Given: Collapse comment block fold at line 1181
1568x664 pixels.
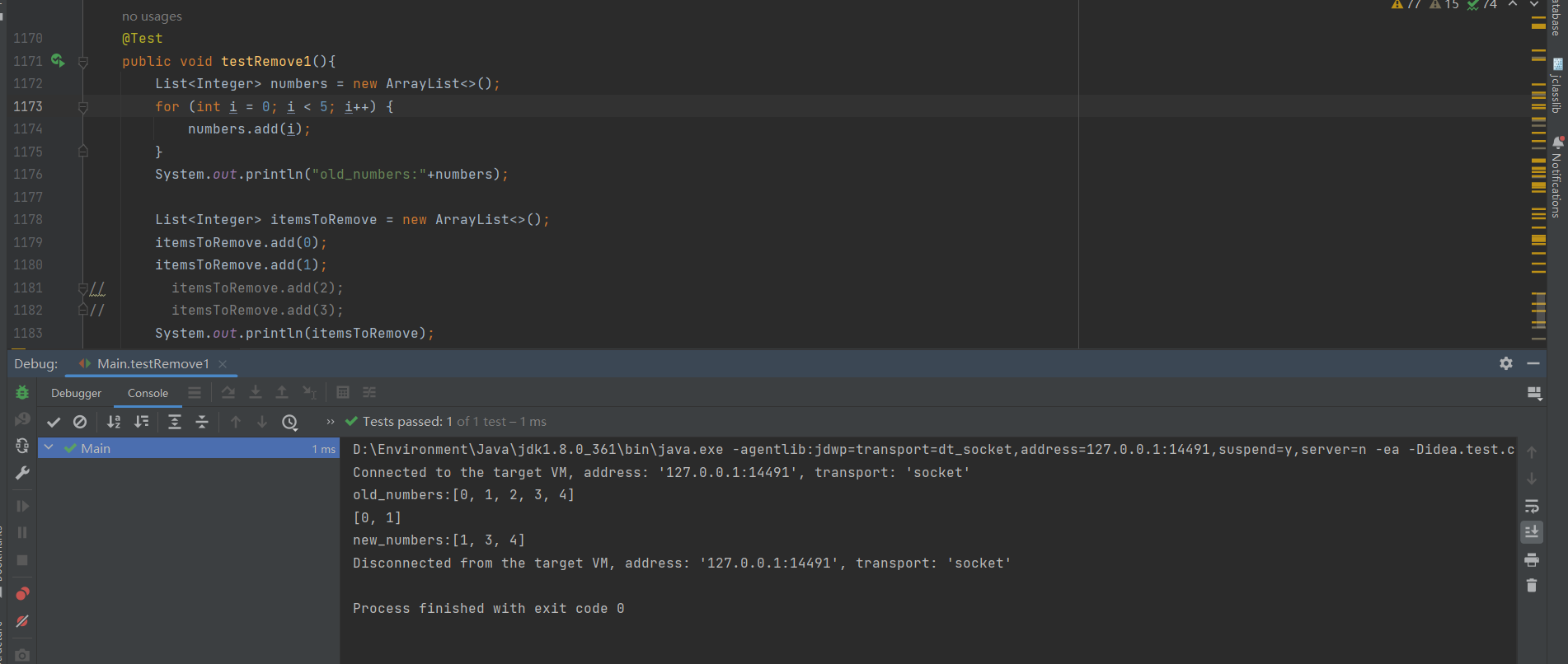Looking at the screenshot, I should click(x=83, y=288).
